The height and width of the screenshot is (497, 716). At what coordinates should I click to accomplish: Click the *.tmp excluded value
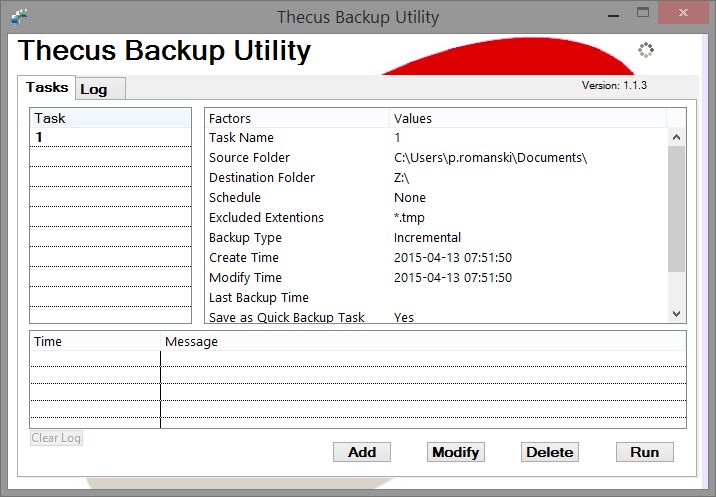coord(409,218)
